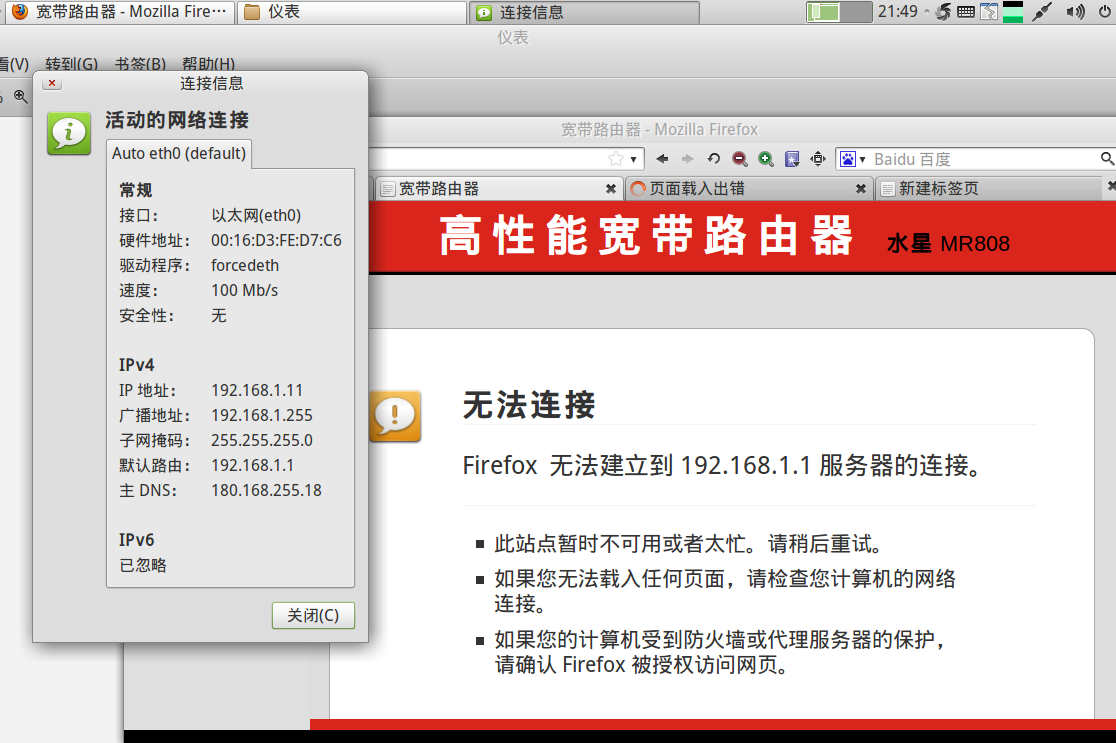Expand the small tray arrow after the clock

coord(926,11)
